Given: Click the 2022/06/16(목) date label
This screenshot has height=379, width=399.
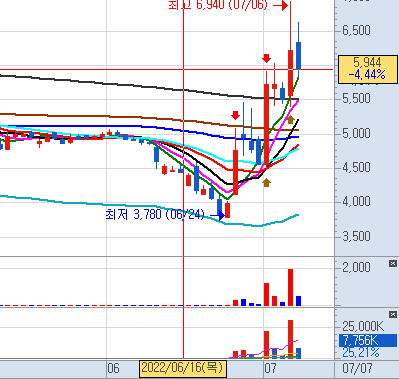Looking at the screenshot, I should click(182, 368).
